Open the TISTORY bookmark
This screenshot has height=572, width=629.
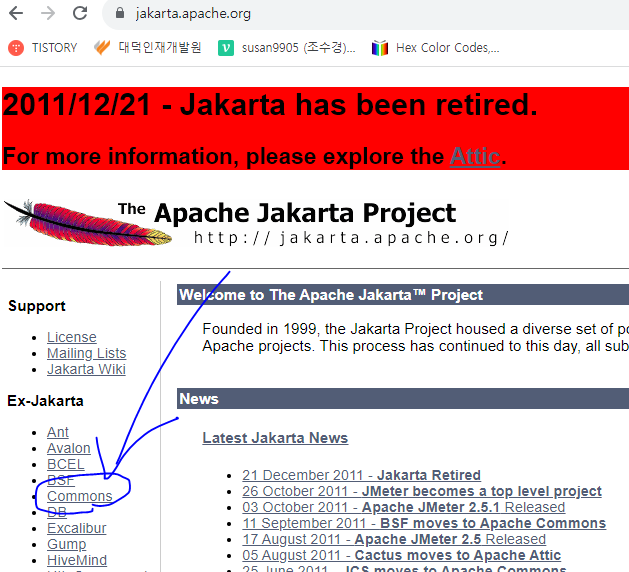[43, 48]
